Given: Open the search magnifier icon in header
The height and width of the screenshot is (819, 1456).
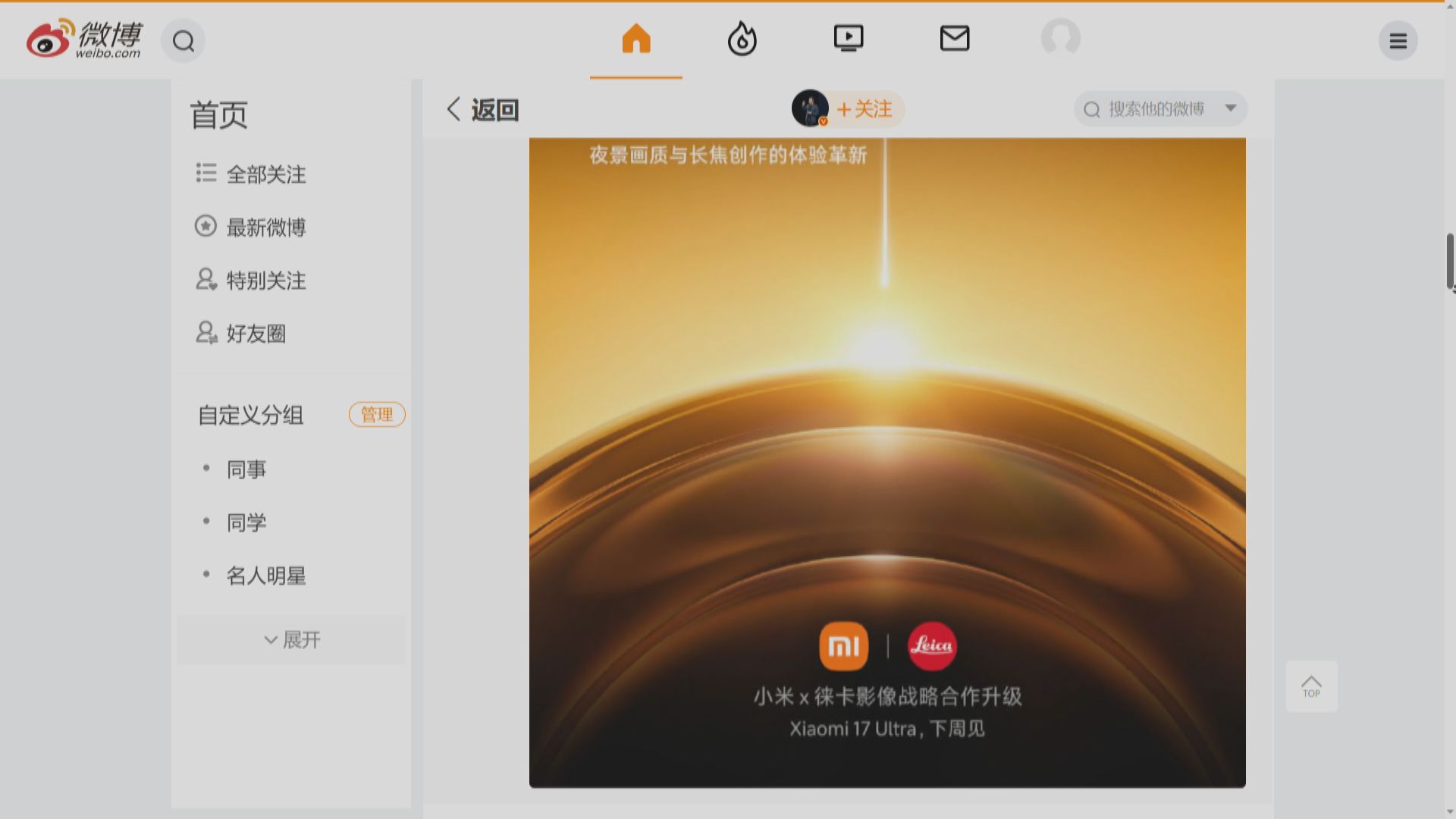Looking at the screenshot, I should [x=184, y=41].
